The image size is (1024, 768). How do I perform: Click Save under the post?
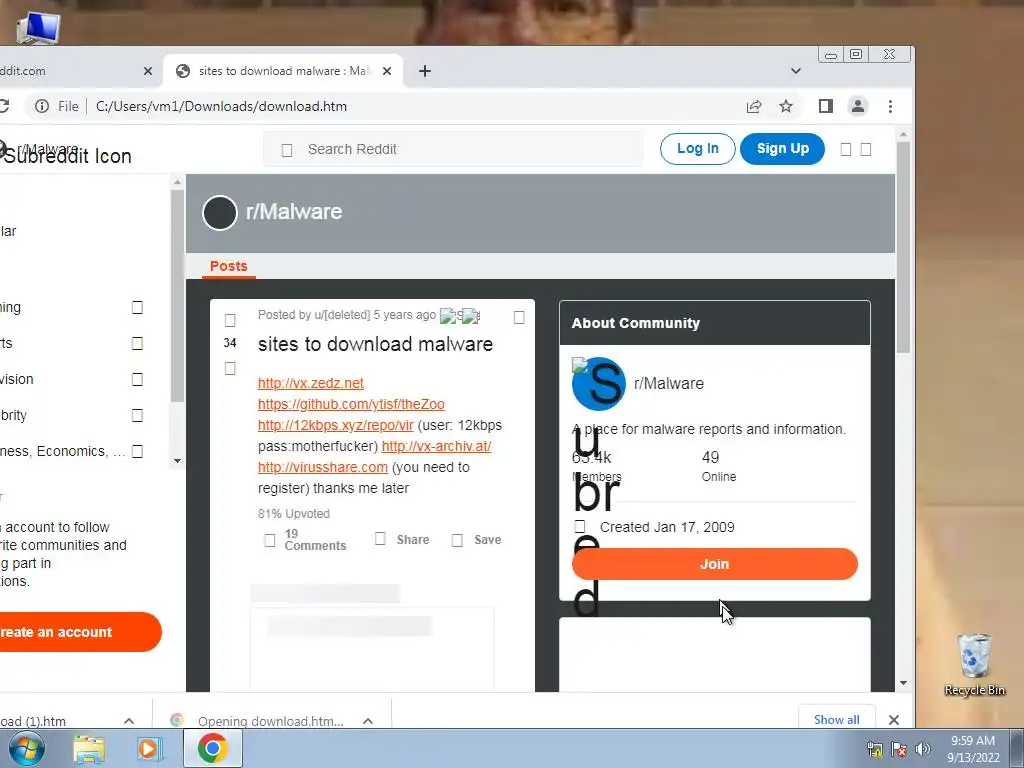click(477, 539)
